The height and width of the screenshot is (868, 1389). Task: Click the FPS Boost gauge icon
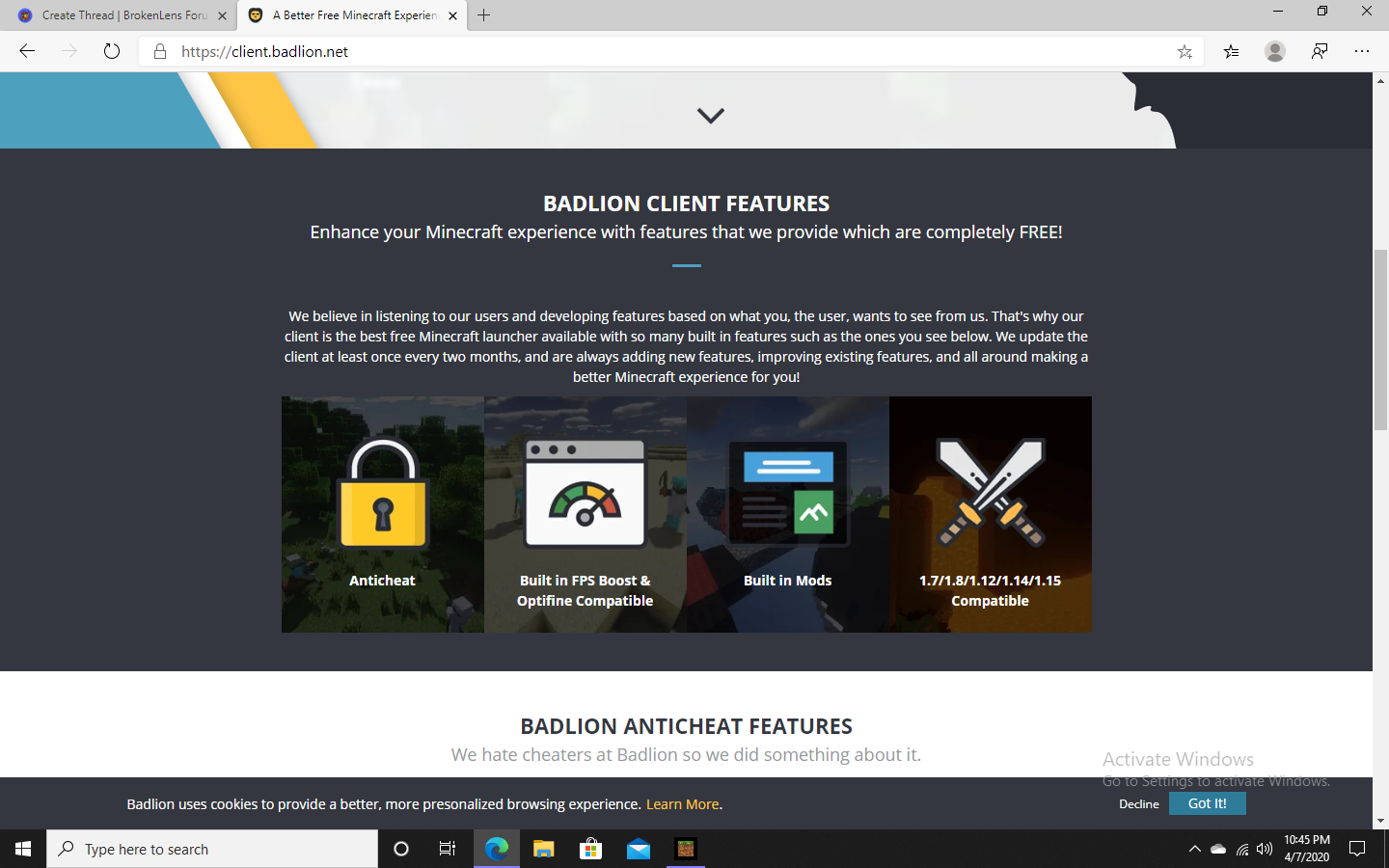pos(585,494)
